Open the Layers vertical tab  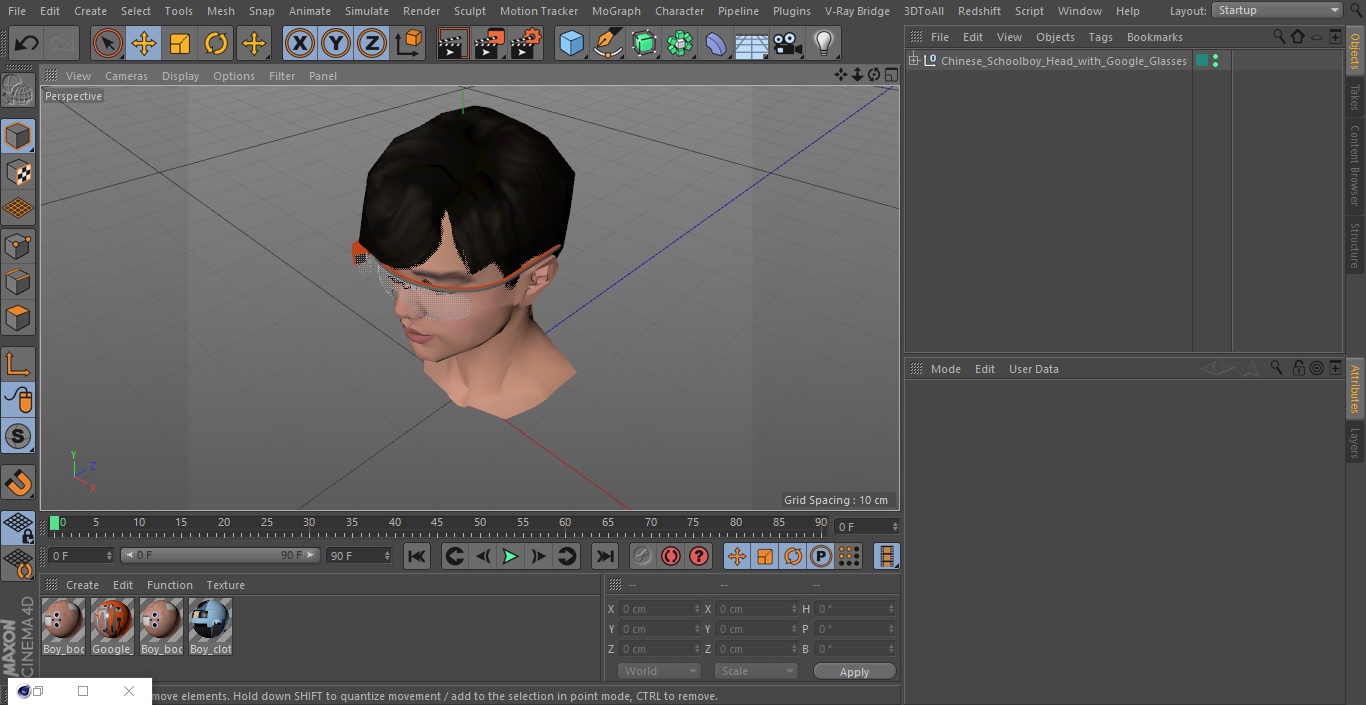[x=1355, y=443]
